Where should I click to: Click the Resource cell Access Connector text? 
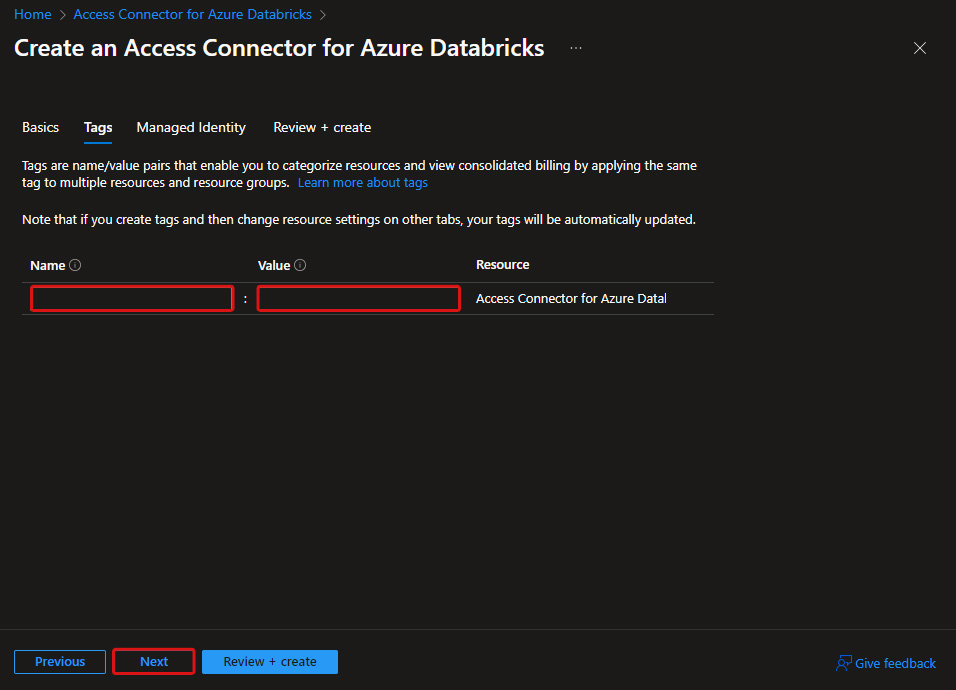pyautogui.click(x=571, y=299)
